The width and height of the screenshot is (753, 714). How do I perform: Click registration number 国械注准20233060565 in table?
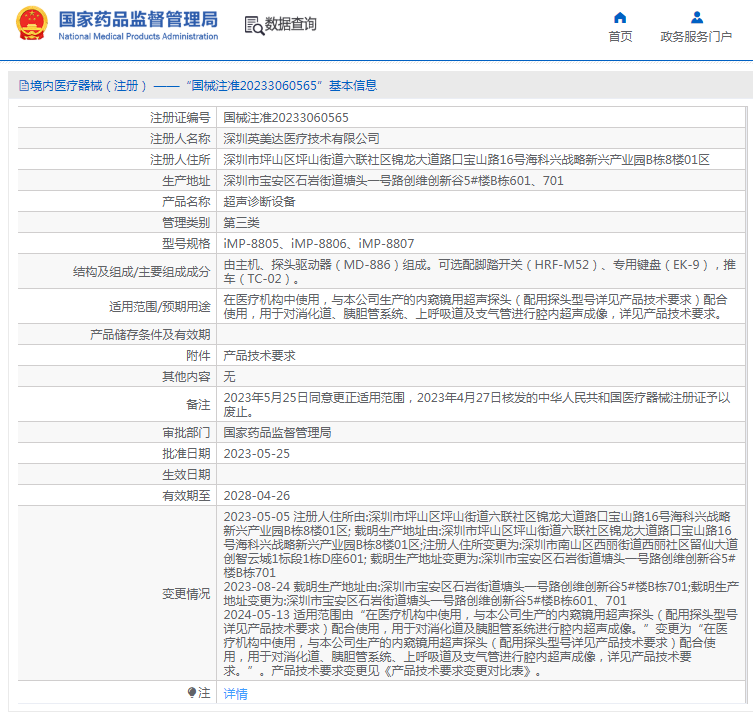click(x=285, y=117)
